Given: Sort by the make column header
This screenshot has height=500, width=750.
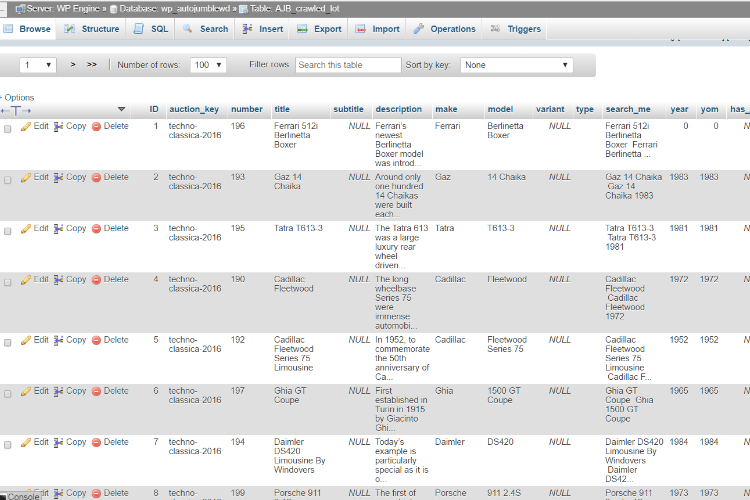Looking at the screenshot, I should (x=446, y=109).
